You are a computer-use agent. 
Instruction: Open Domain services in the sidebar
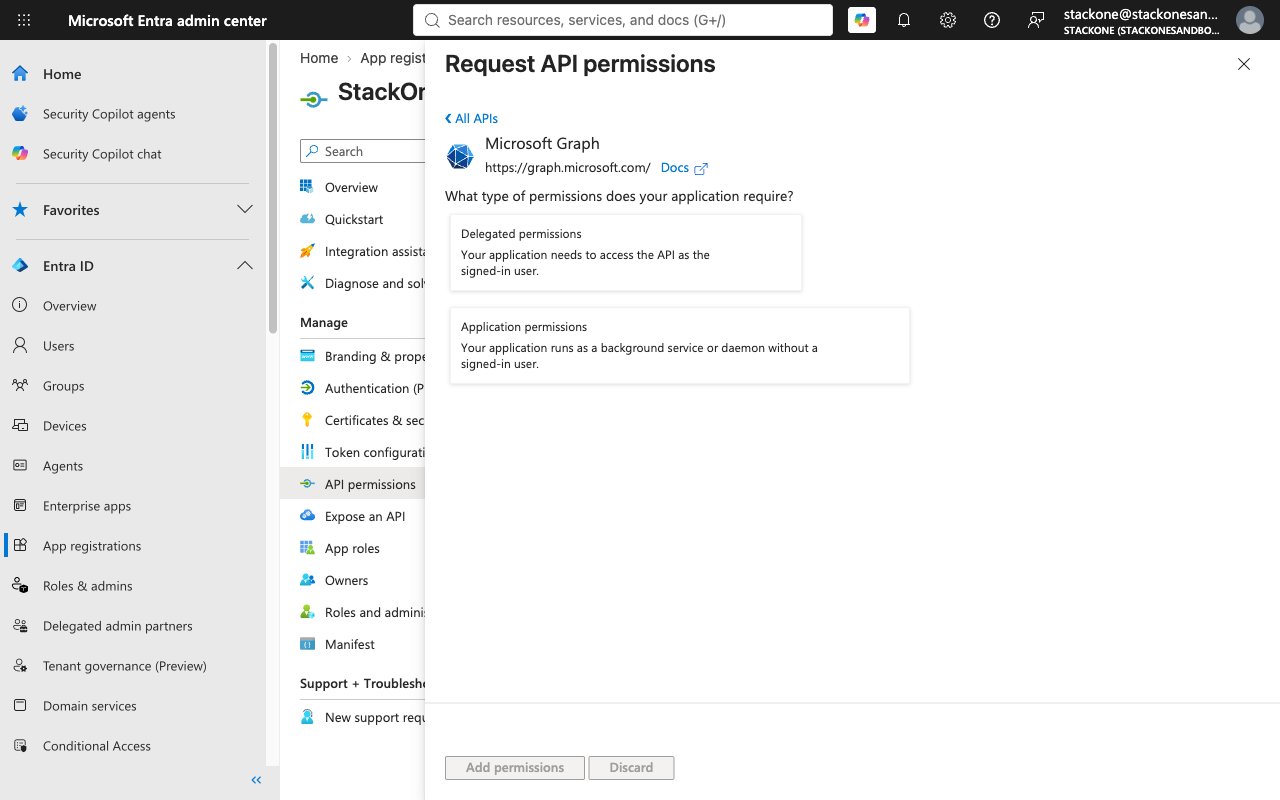pos(90,706)
